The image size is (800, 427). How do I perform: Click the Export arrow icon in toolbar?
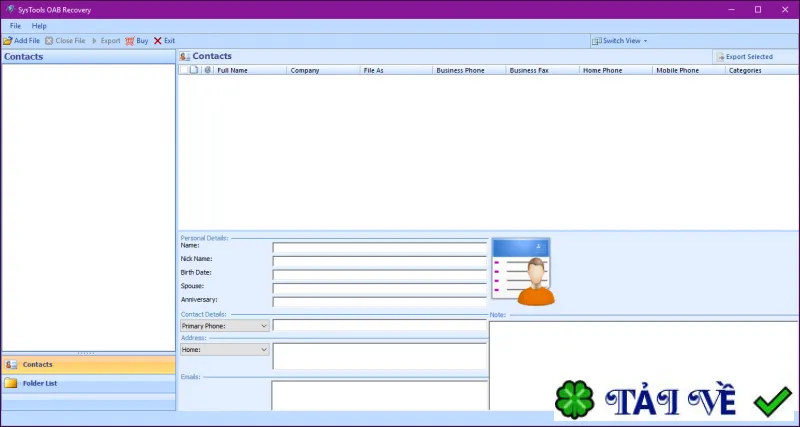click(x=94, y=41)
